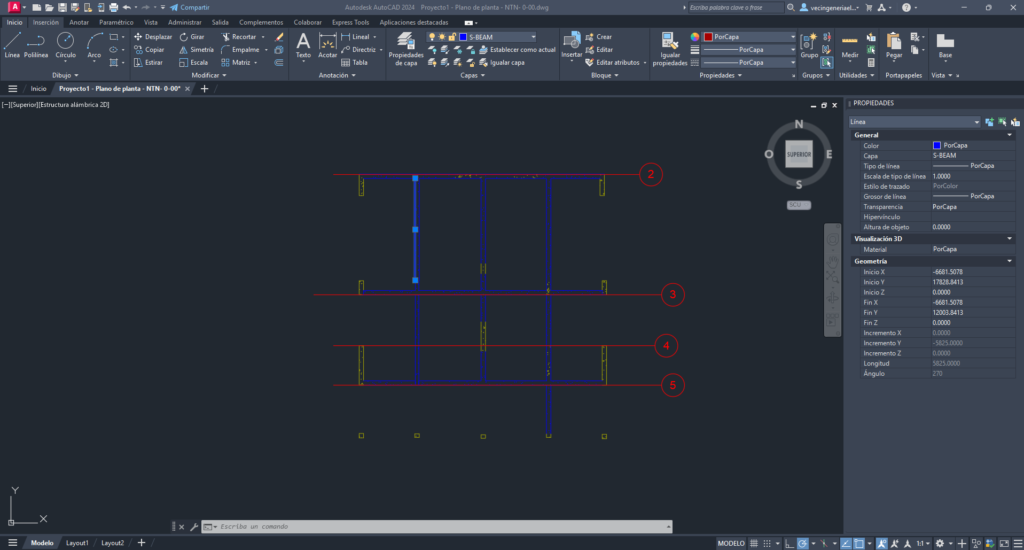Toggle snap mode in status bar

(767, 543)
